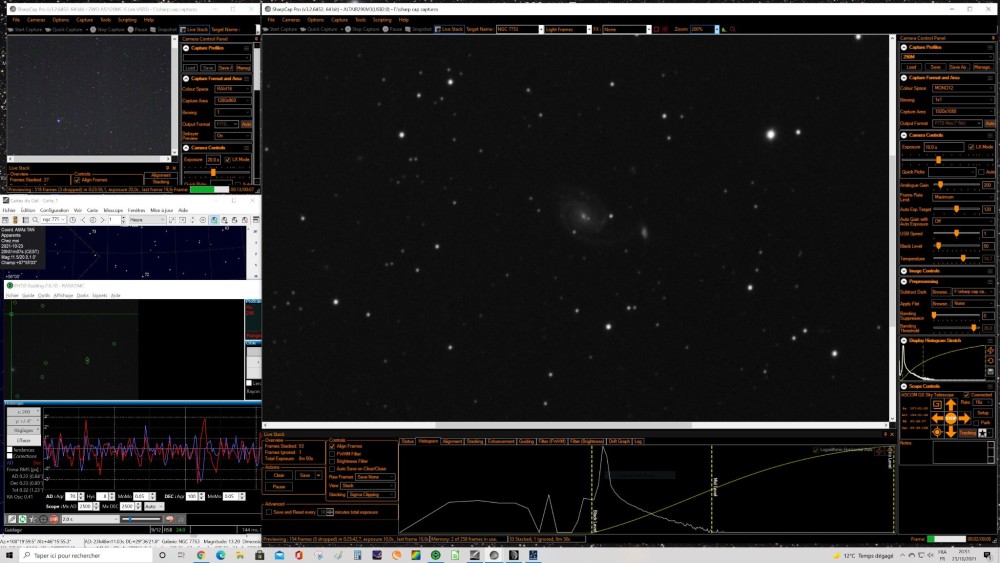This screenshot has height=563, width=1000.
Task: Click PHD2 begin guiding crosshair icon
Action: [43, 519]
